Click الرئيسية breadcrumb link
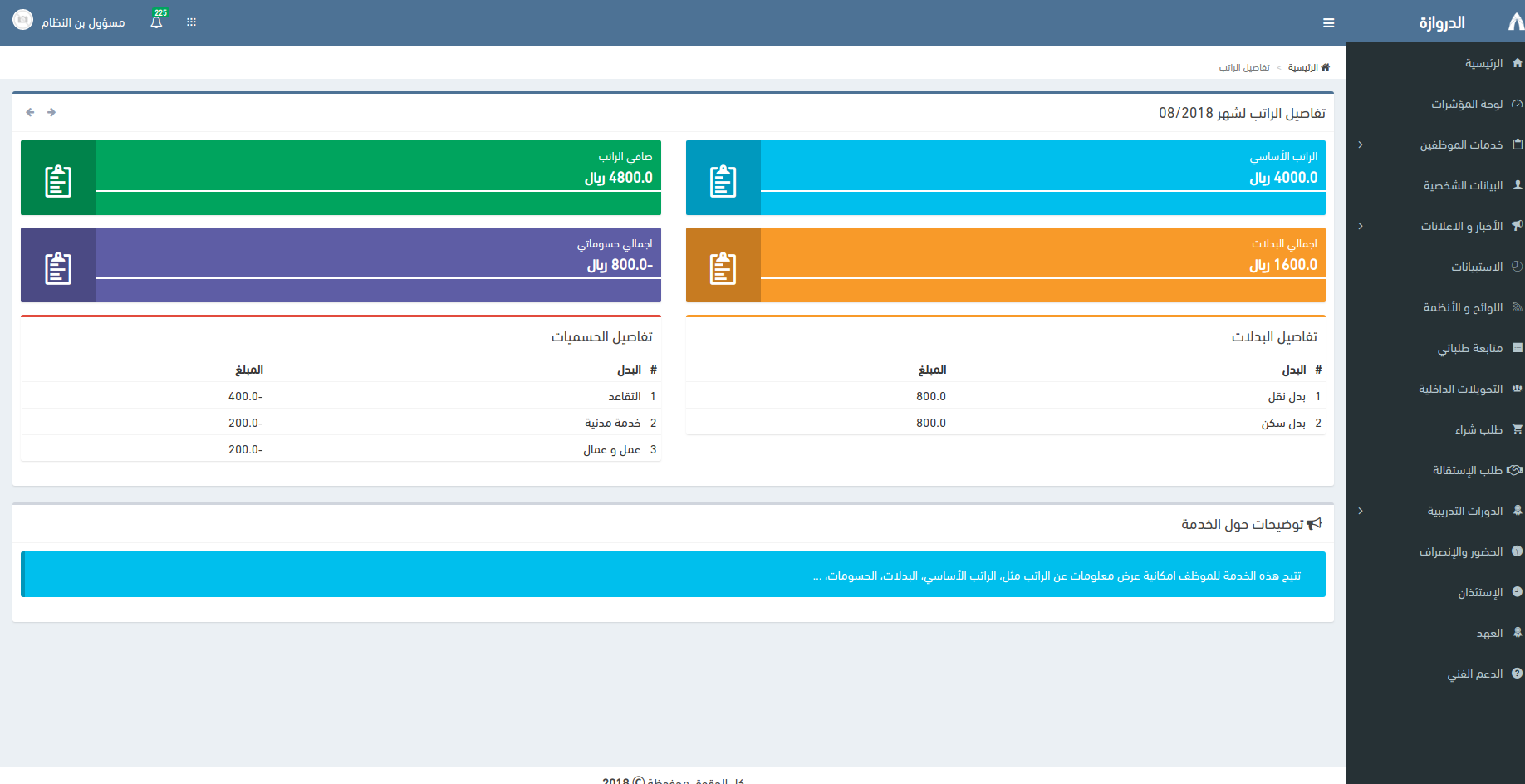The width and height of the screenshot is (1525, 784). pos(1302,67)
